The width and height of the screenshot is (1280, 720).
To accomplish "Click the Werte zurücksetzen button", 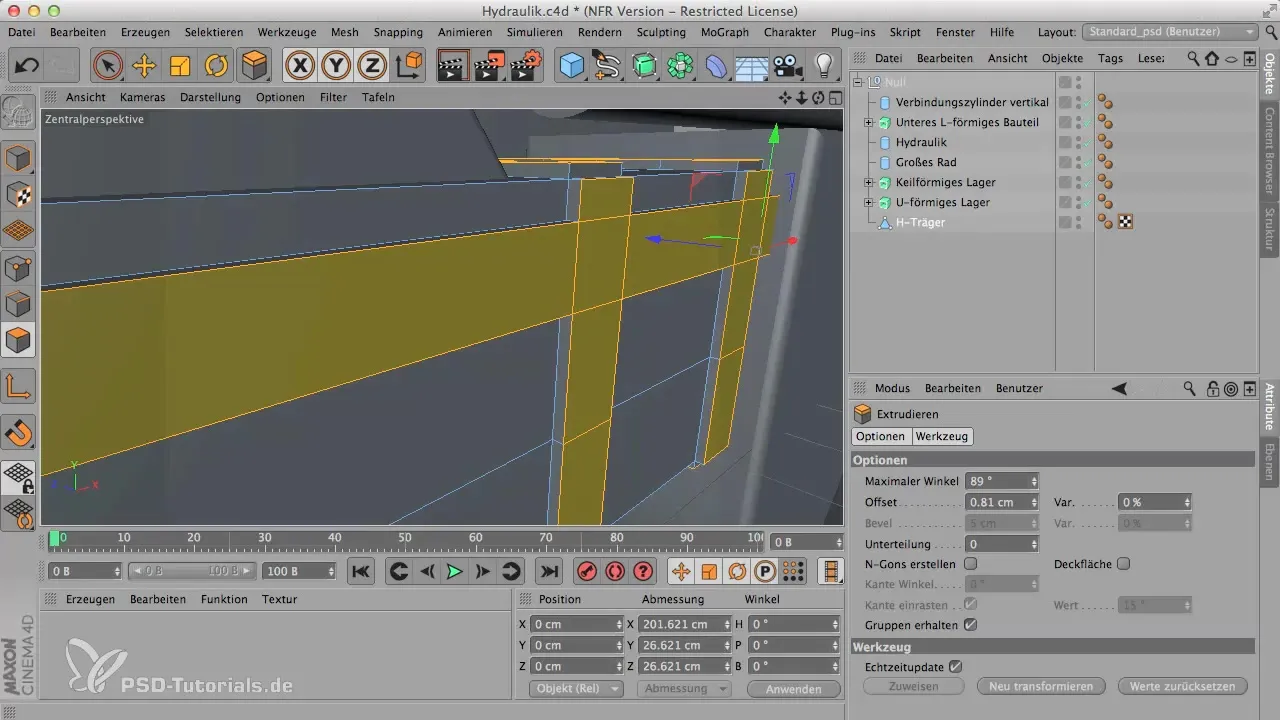I will [x=1182, y=686].
